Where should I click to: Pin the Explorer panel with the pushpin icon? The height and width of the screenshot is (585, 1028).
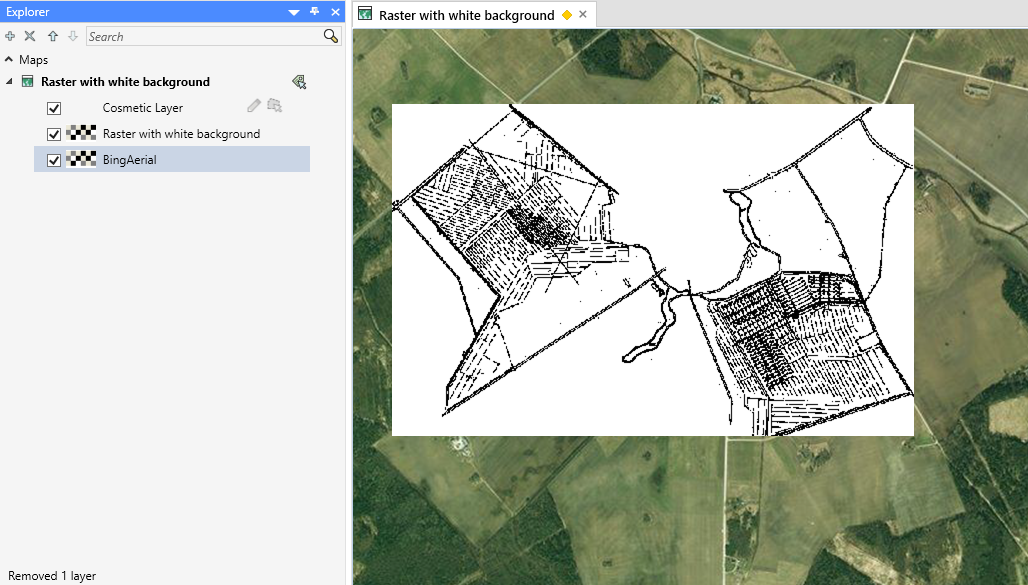pos(315,12)
